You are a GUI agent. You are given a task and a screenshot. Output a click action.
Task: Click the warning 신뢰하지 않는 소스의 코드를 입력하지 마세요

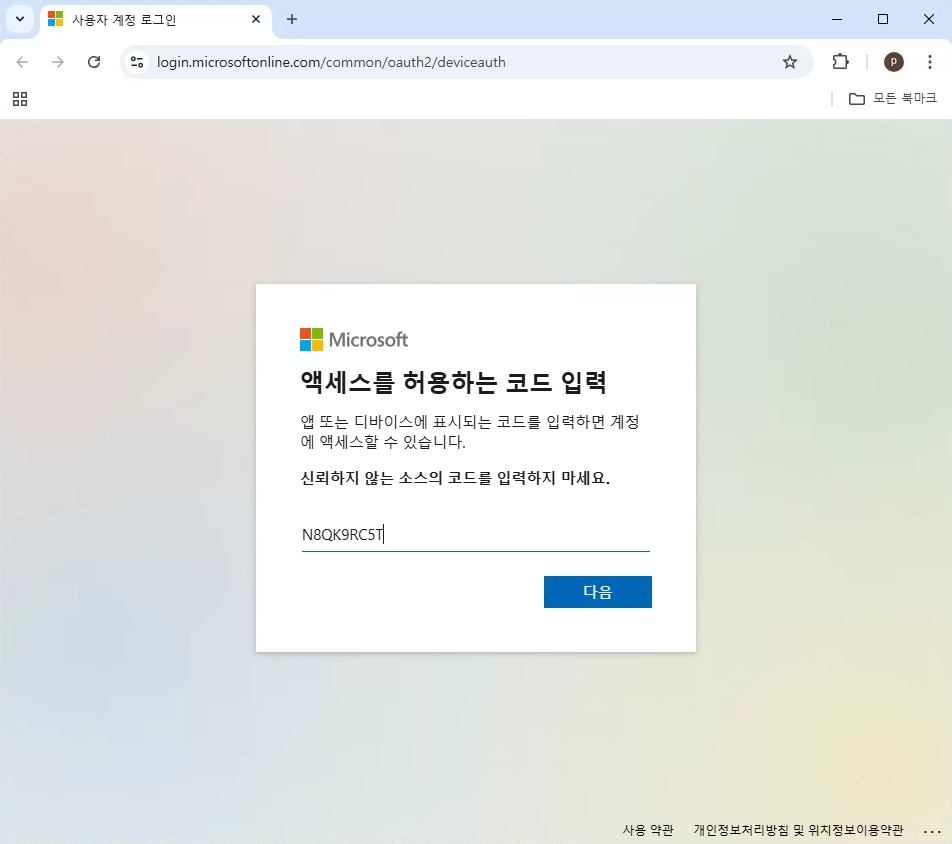(x=455, y=478)
